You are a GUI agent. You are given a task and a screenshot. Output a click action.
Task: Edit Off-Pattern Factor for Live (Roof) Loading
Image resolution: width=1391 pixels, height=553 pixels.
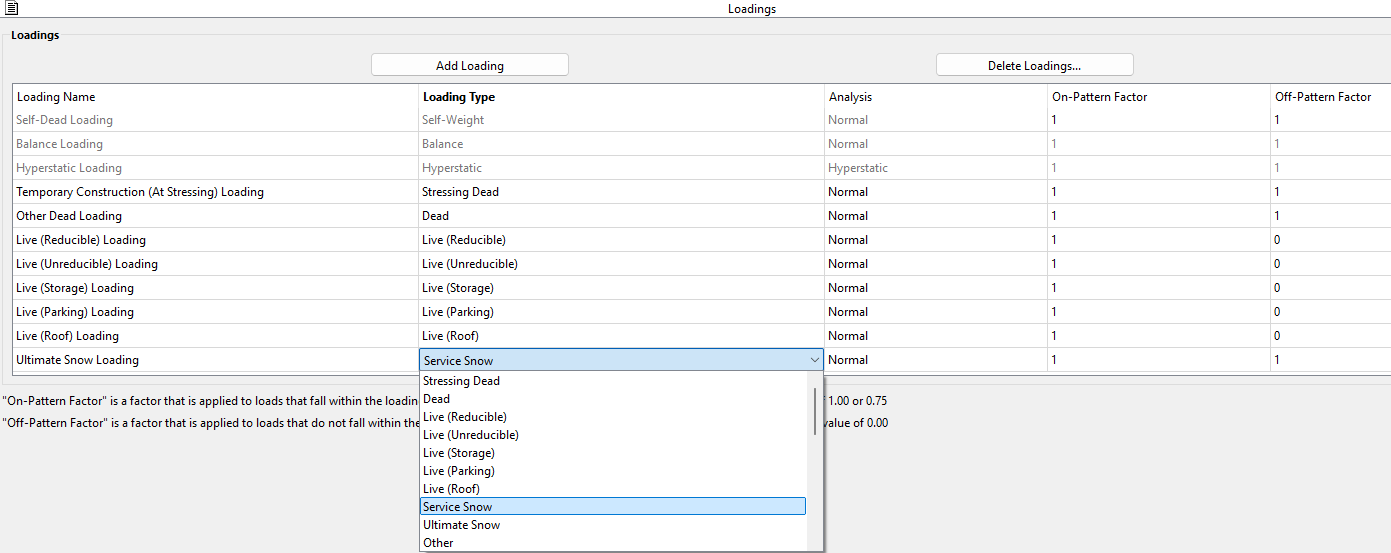pyautogui.click(x=1330, y=336)
